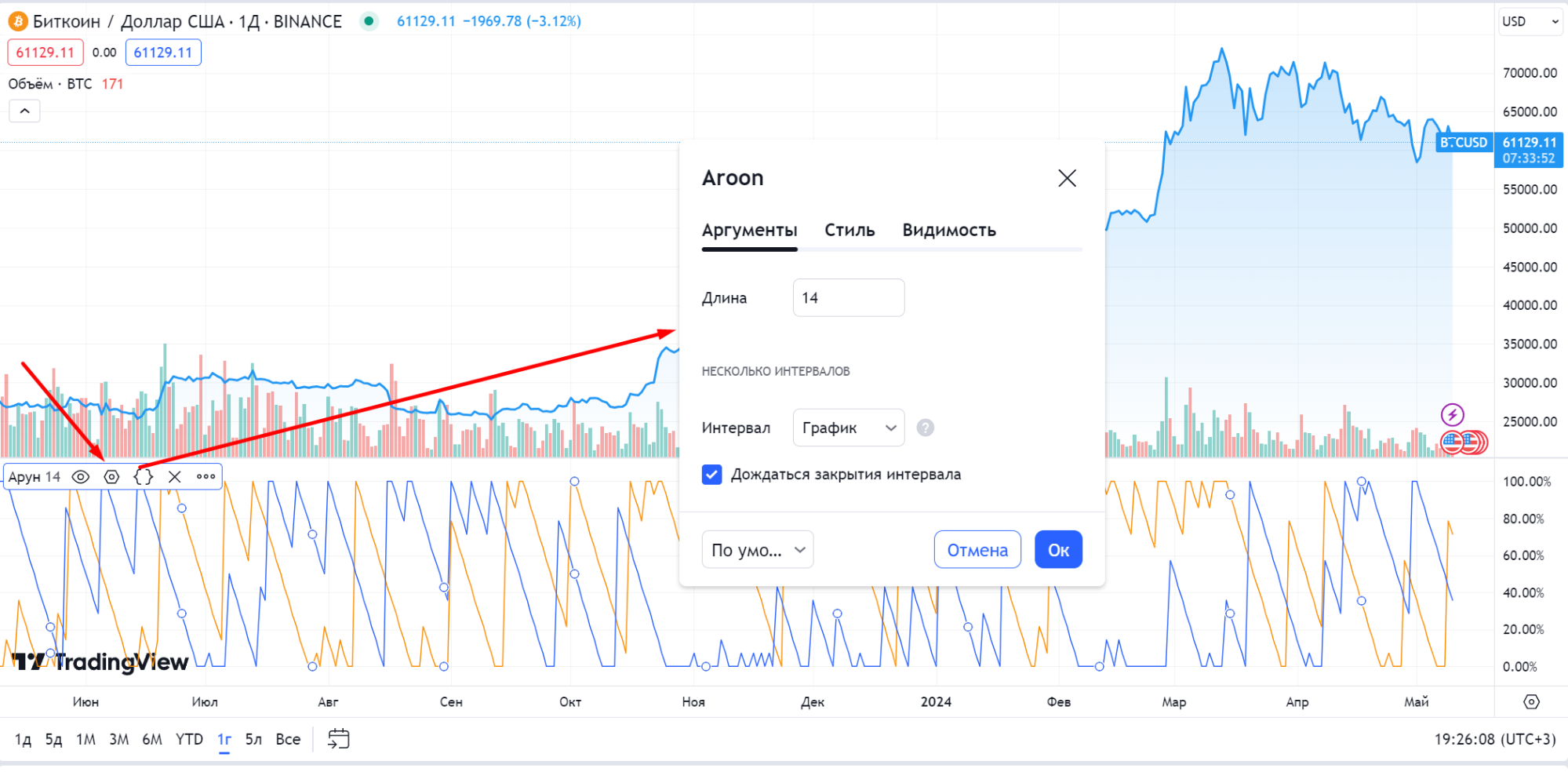This screenshot has width=1568, height=772.
Task: Click the Отмена button
Action: coord(977,550)
